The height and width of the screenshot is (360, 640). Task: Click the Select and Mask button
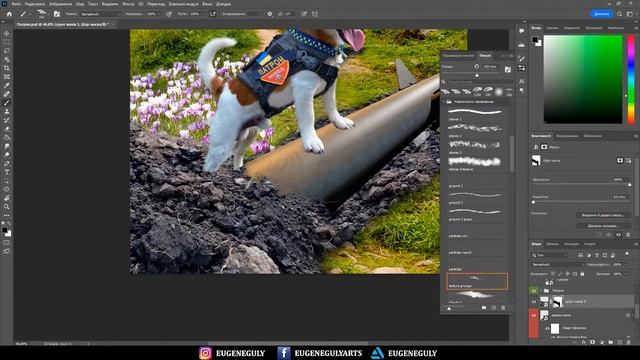(x=603, y=215)
